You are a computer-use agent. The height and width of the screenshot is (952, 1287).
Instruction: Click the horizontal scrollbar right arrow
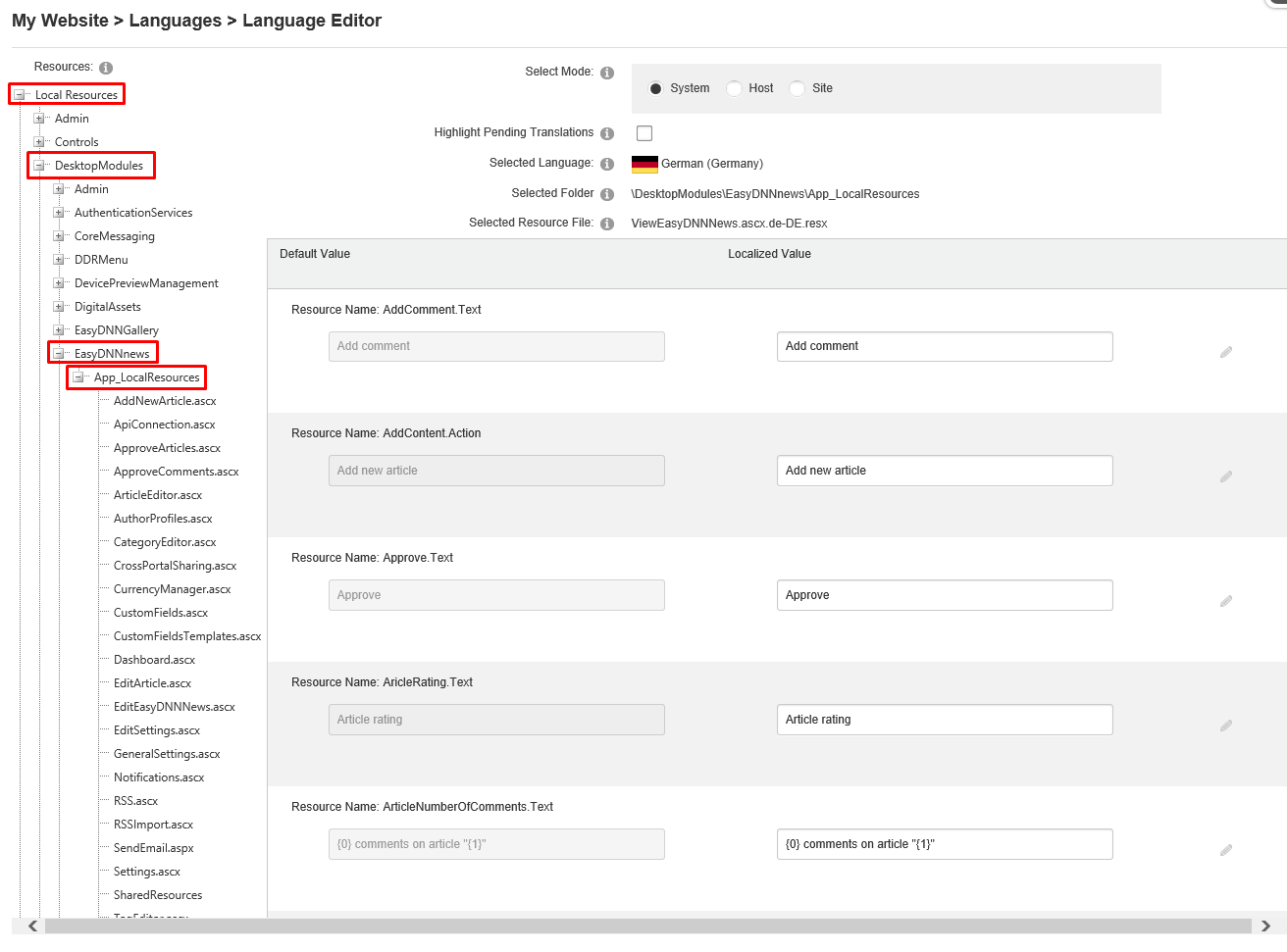point(1265,927)
